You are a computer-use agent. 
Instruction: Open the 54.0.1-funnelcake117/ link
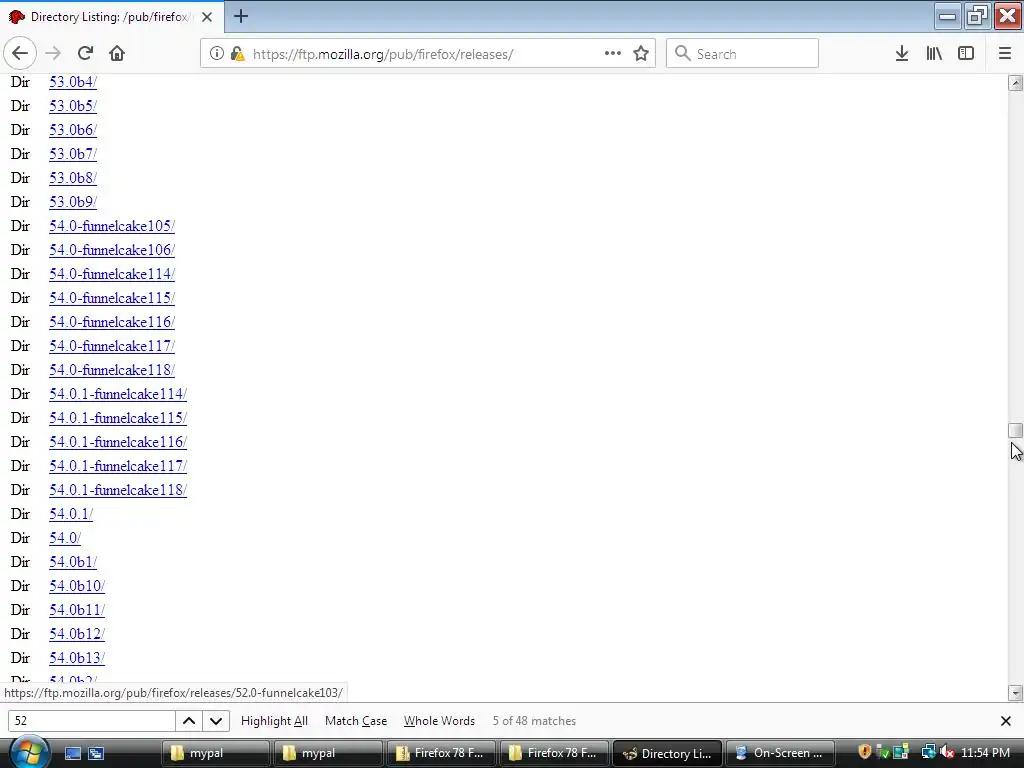(x=118, y=466)
